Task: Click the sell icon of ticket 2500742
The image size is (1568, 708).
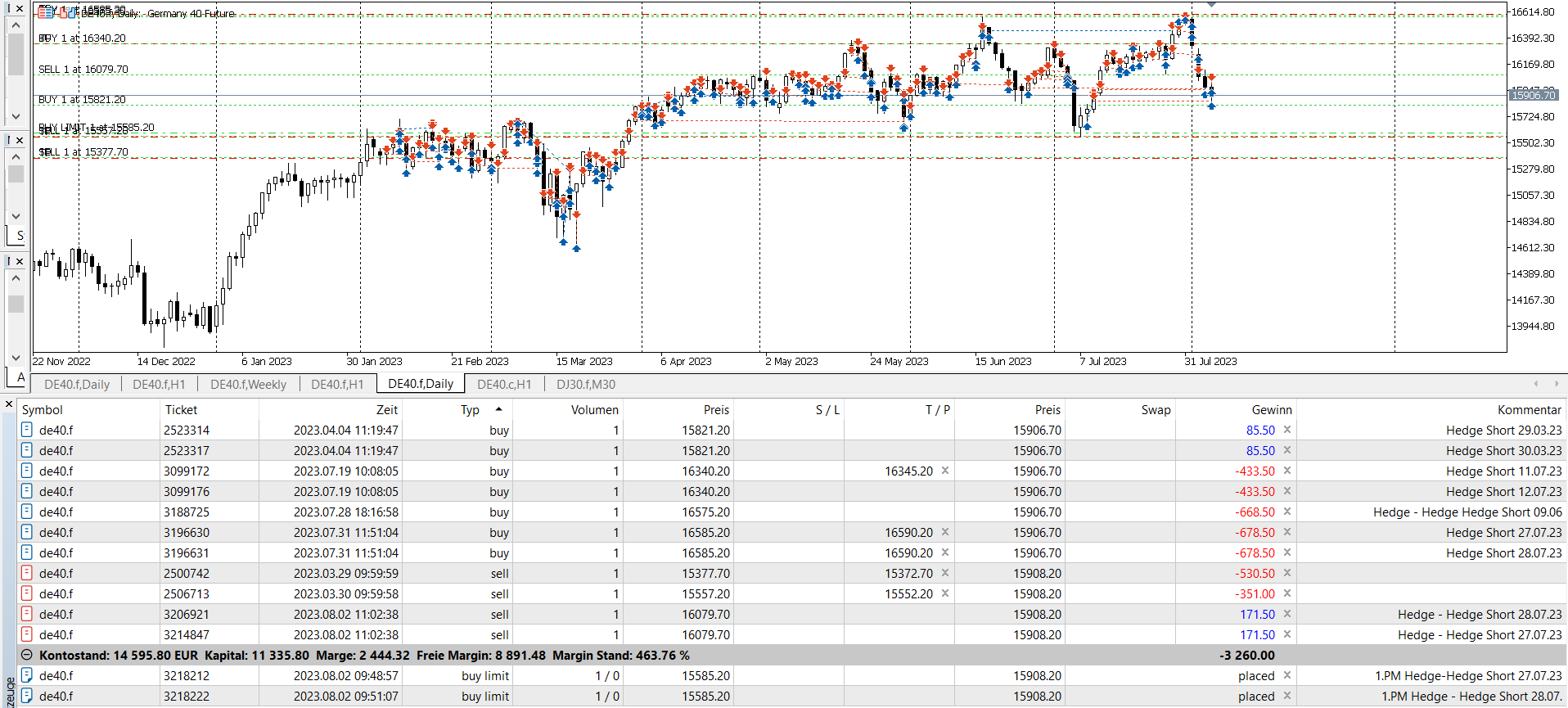Action: pyautogui.click(x=26, y=573)
